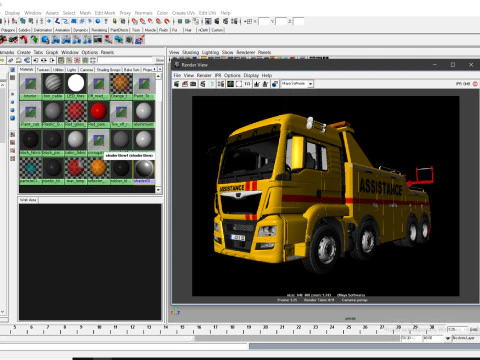This screenshot has height=360, width=480.
Task: Click Hypershade tab scroll right arrow
Action: 160,69
